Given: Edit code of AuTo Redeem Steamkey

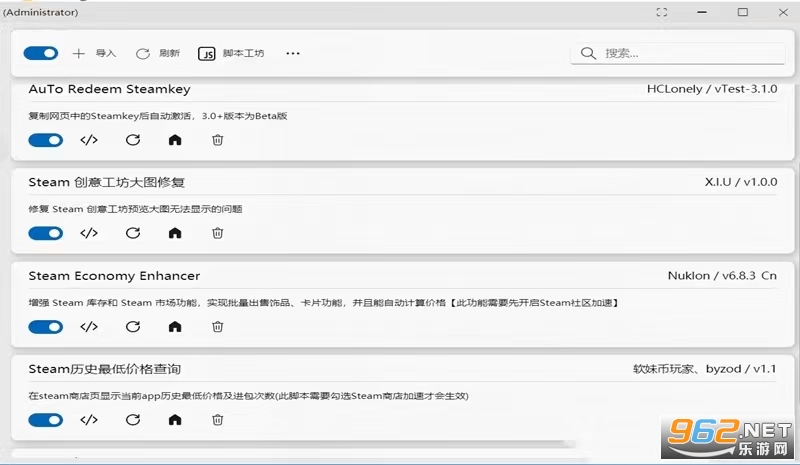Looking at the screenshot, I should click(89, 140).
